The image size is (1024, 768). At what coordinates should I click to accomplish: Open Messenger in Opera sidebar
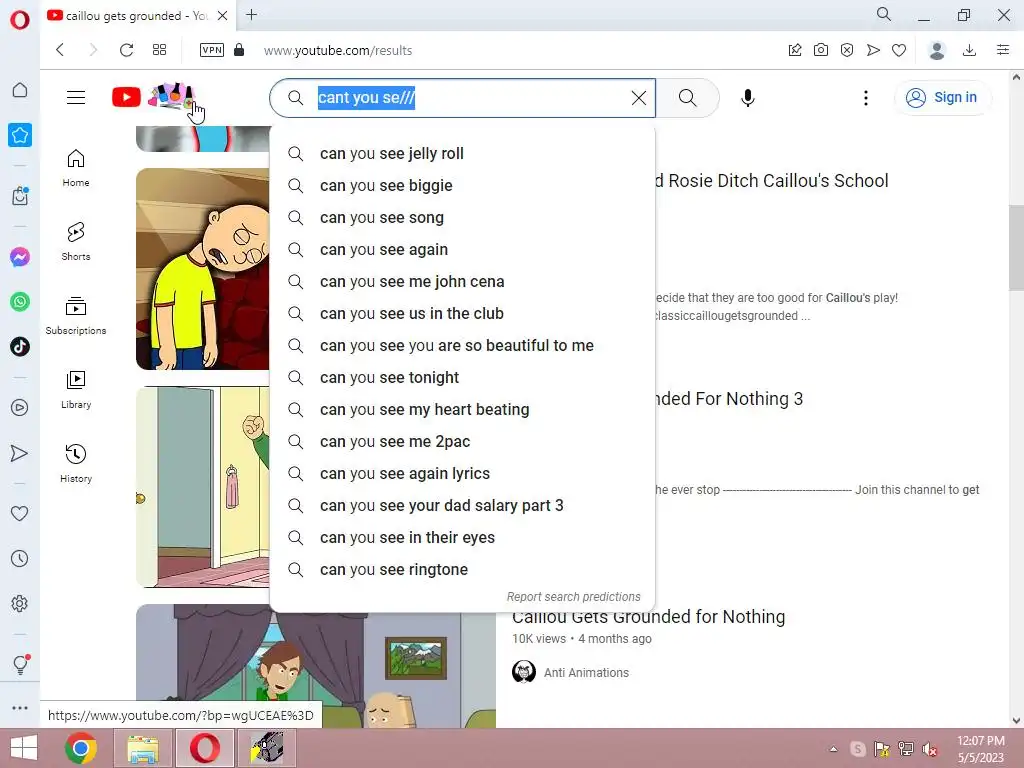pos(20,257)
